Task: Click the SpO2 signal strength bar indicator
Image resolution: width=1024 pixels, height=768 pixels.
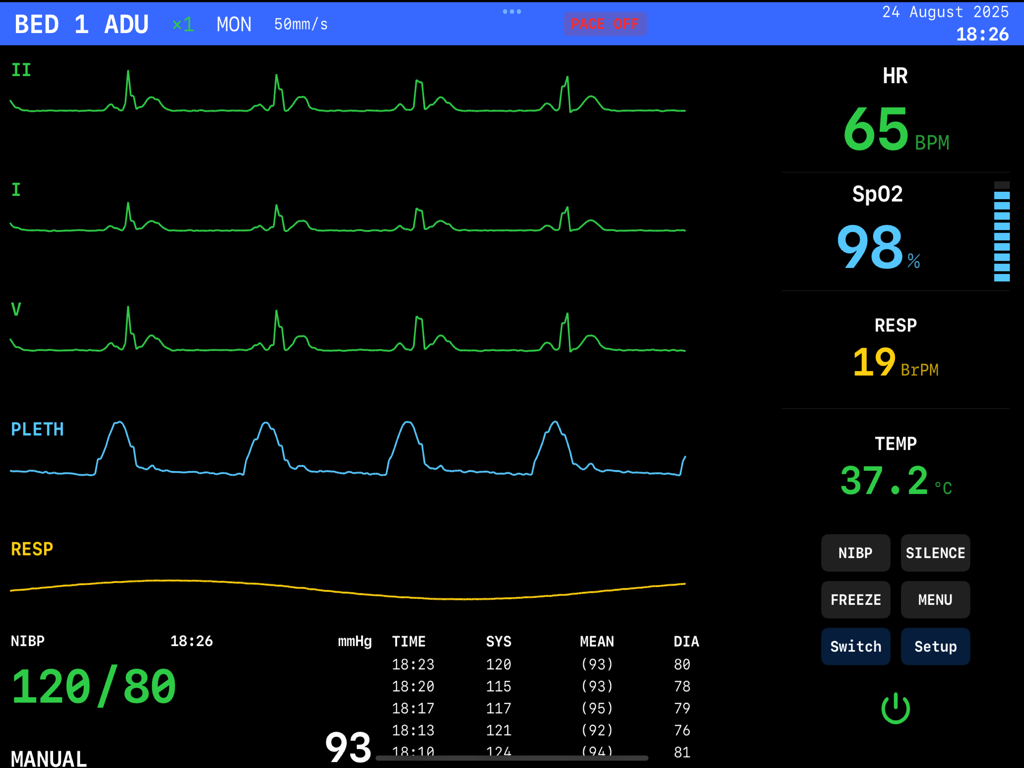Action: 999,233
